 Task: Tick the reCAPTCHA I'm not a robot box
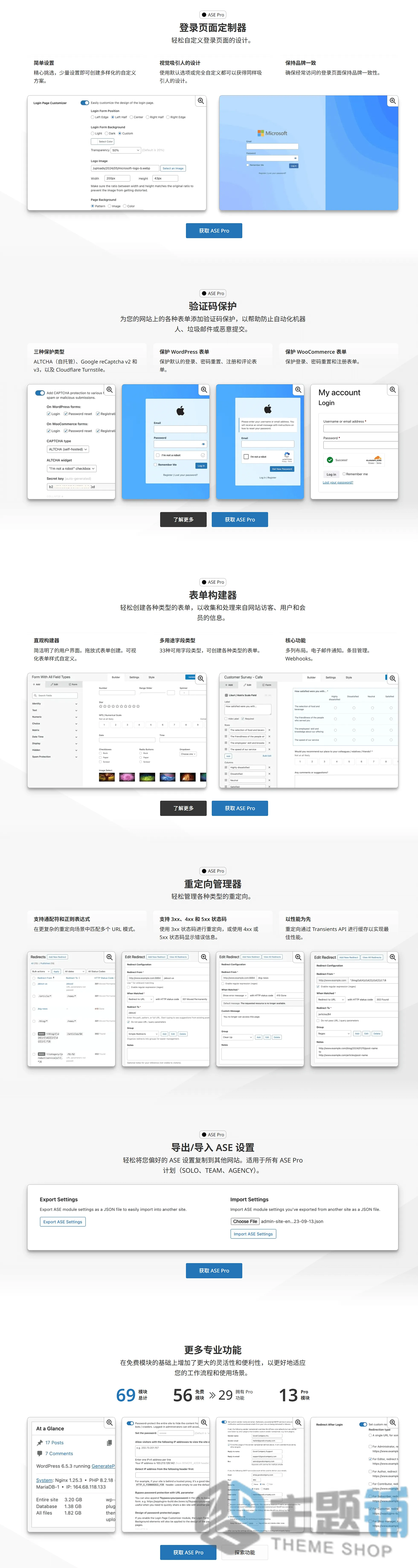click(246, 456)
